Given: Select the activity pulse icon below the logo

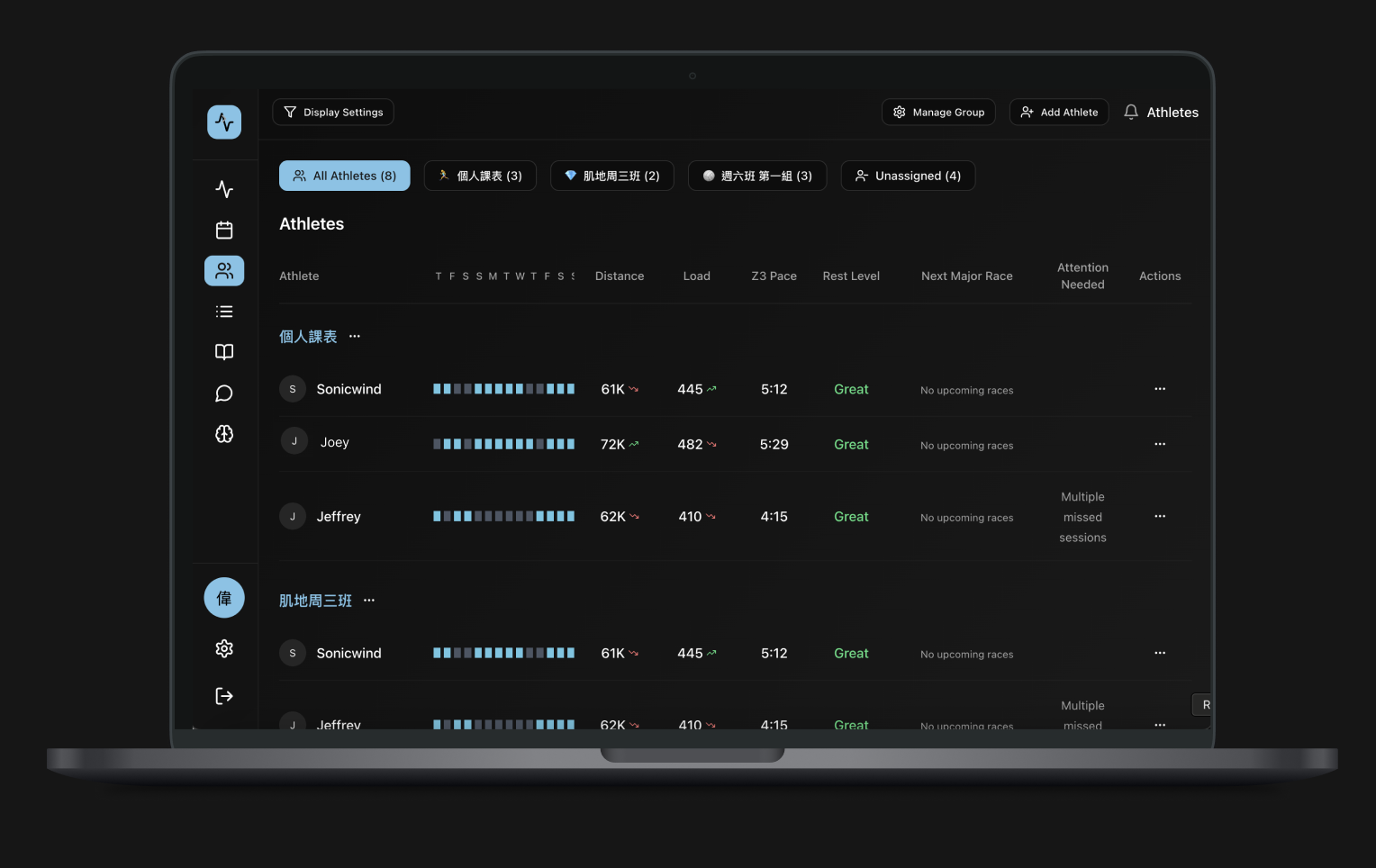Looking at the screenshot, I should click(x=223, y=189).
